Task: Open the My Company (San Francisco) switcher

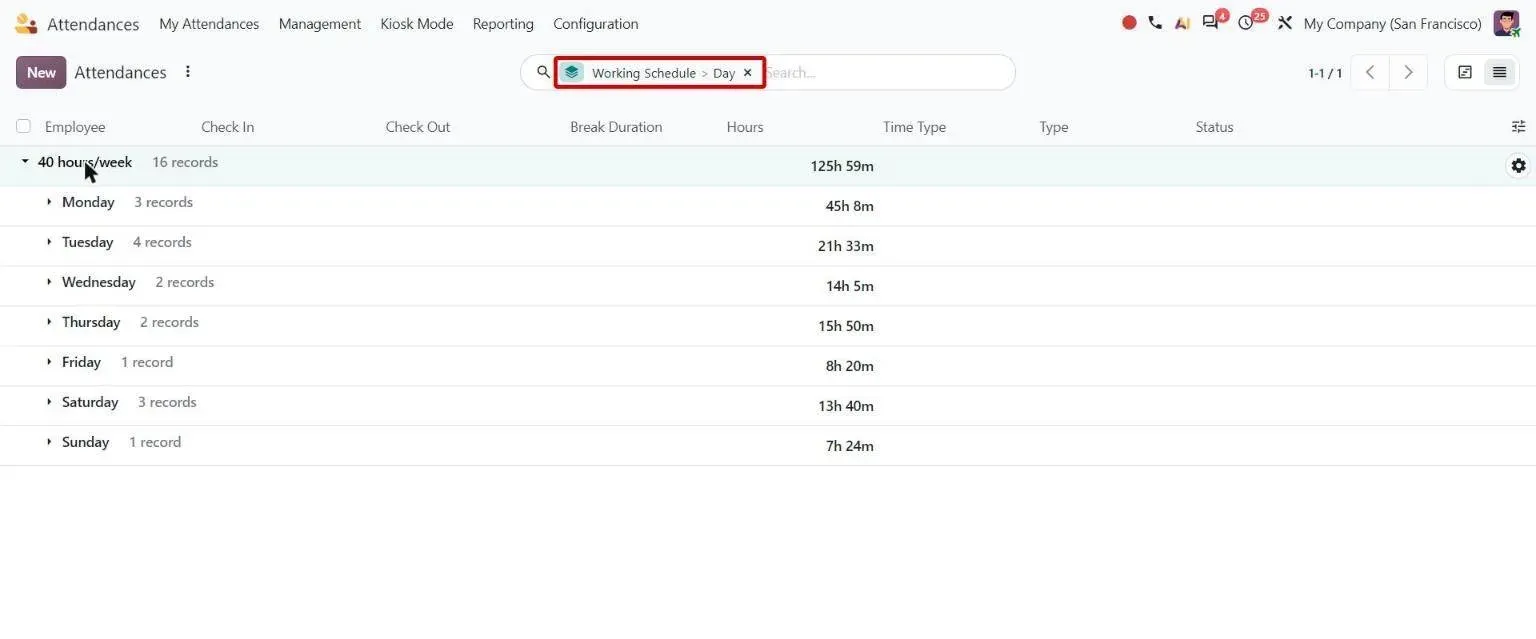Action: coord(1393,24)
